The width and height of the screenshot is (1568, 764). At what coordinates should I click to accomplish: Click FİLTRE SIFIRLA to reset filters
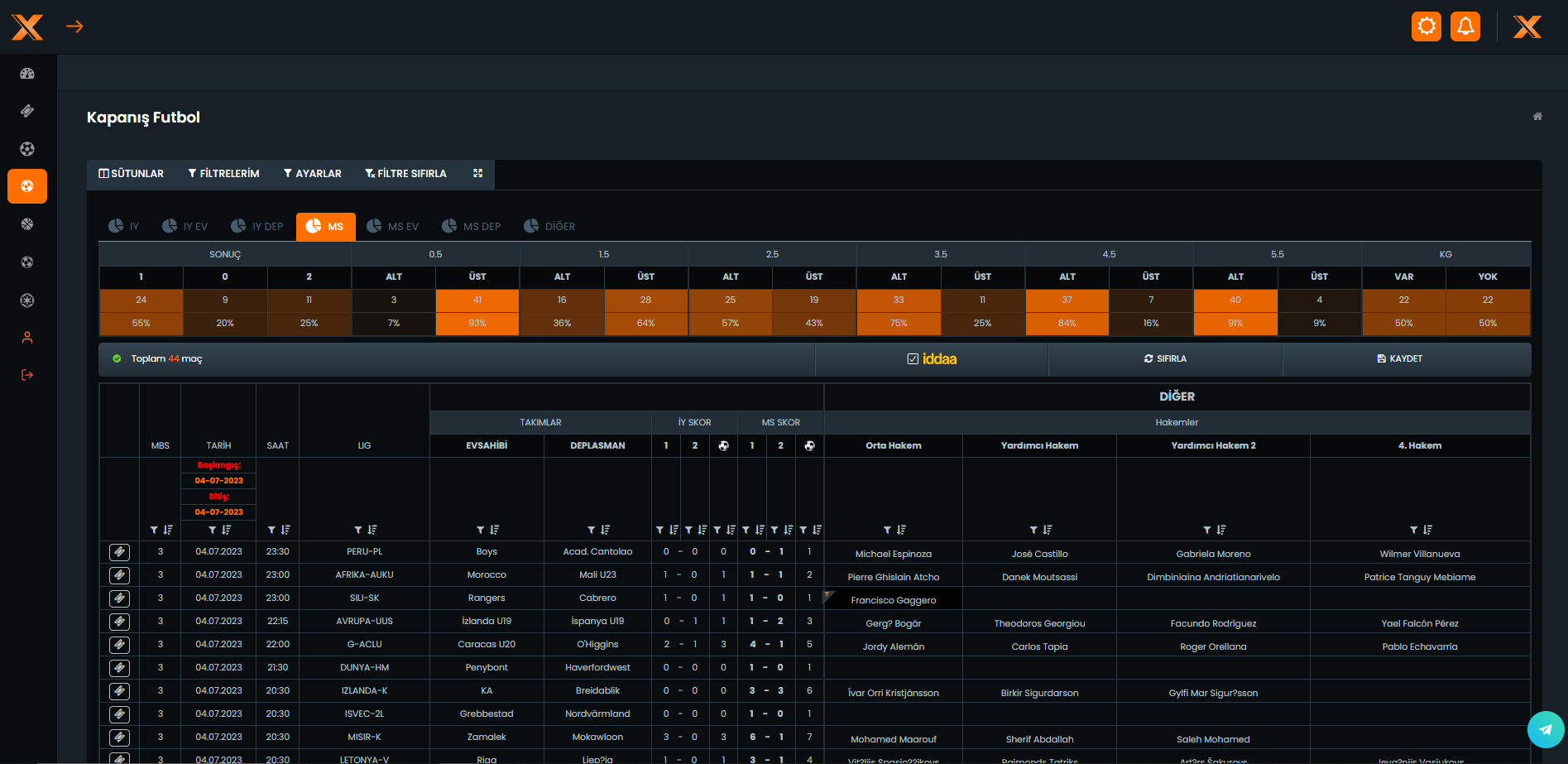pyautogui.click(x=405, y=173)
